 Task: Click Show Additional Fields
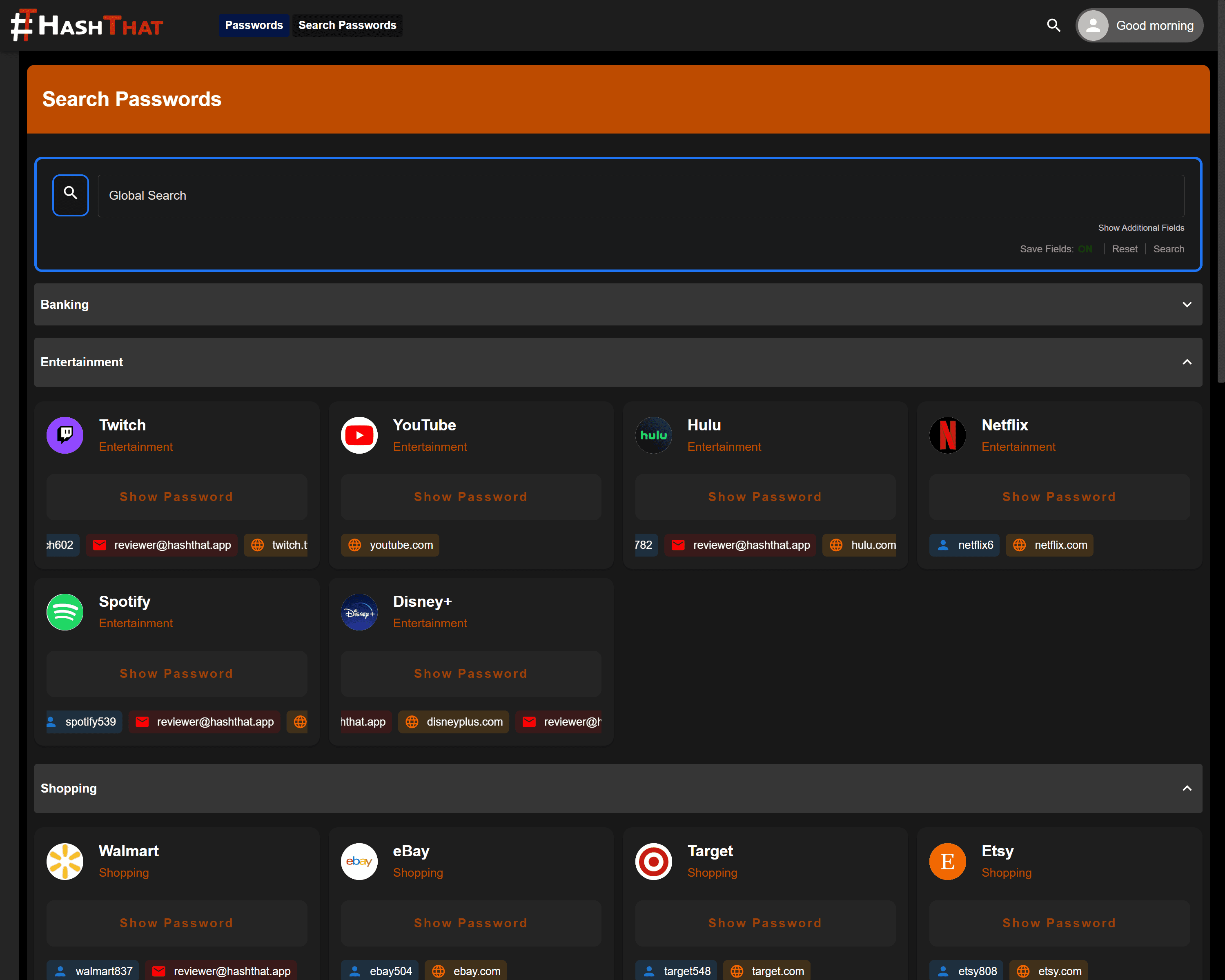[1141, 228]
